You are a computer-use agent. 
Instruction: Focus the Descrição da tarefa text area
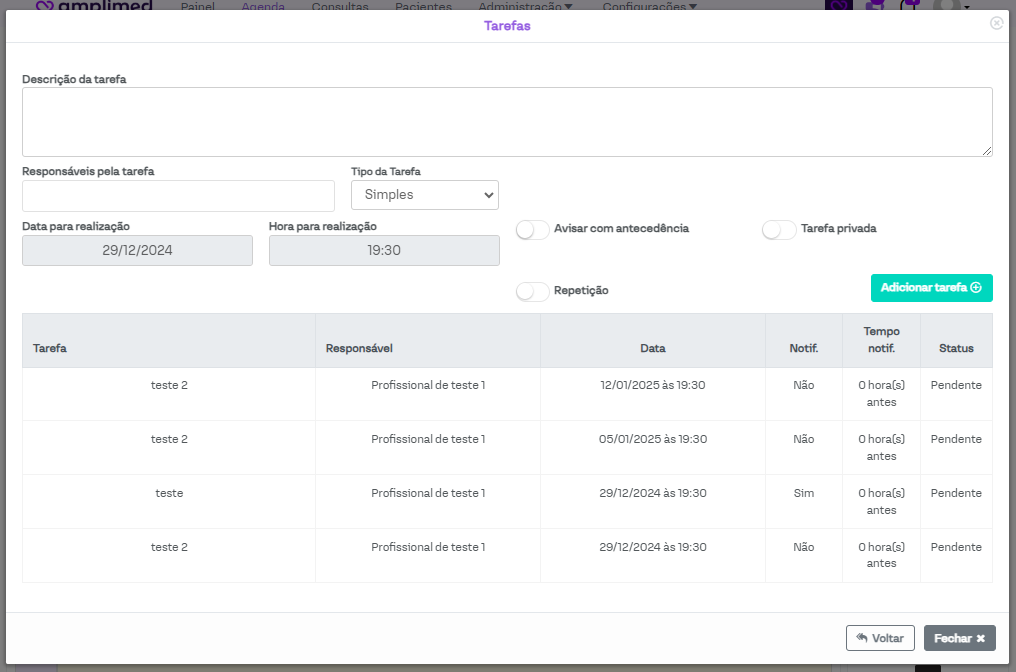click(507, 122)
